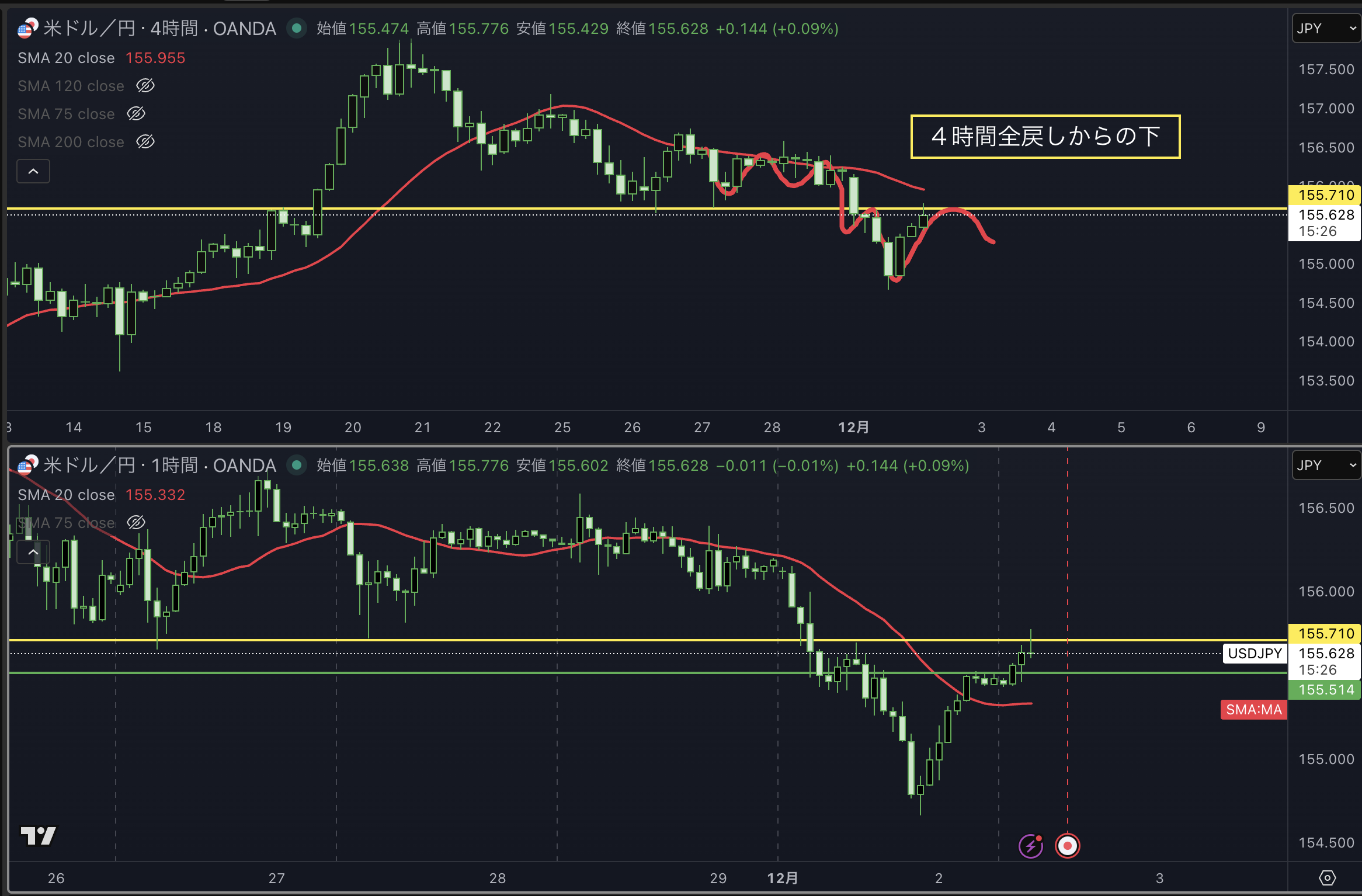Show the SMA 120 close indicator
Viewport: 1362px width, 896px height.
point(145,86)
